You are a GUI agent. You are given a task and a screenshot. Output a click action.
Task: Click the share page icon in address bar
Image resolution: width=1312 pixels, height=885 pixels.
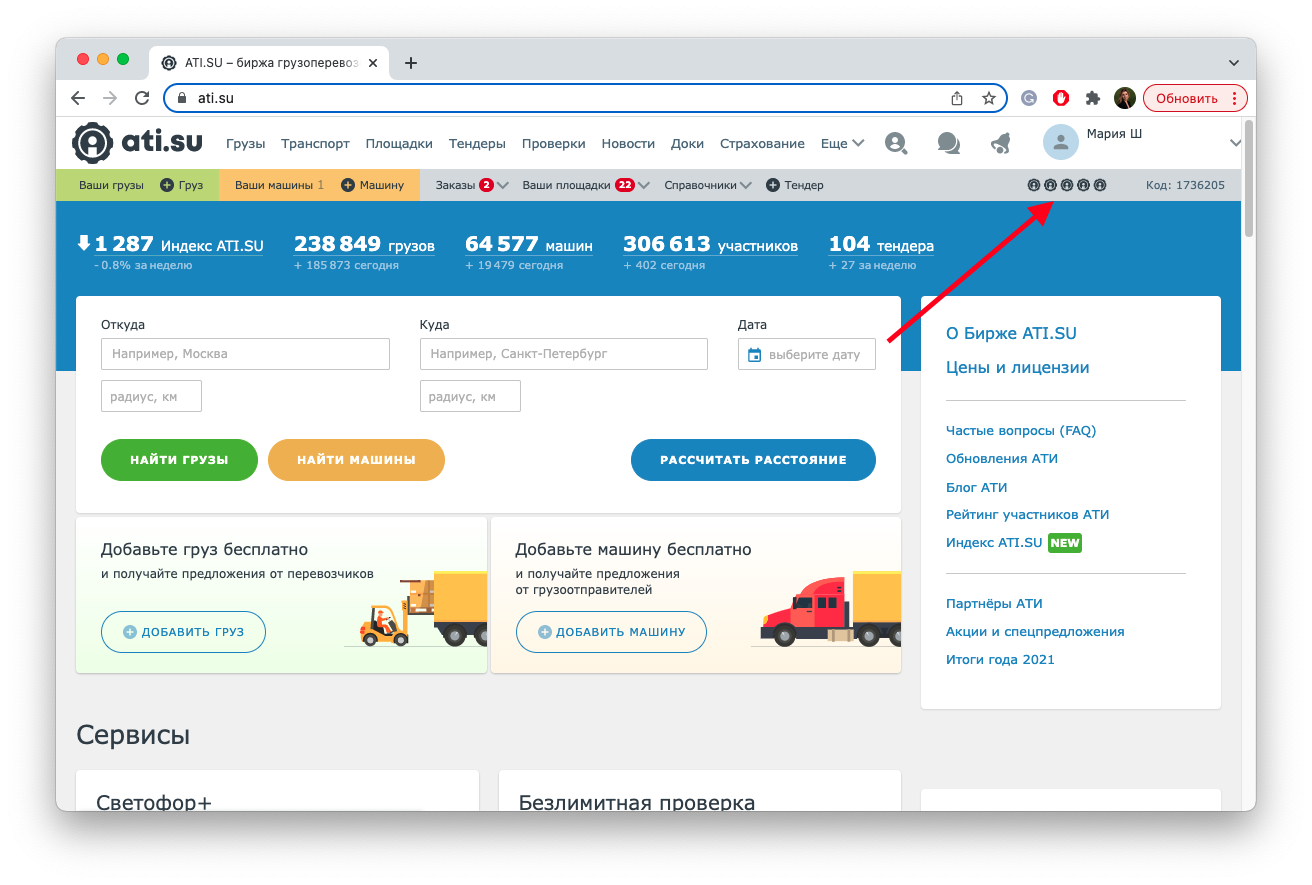(x=957, y=98)
